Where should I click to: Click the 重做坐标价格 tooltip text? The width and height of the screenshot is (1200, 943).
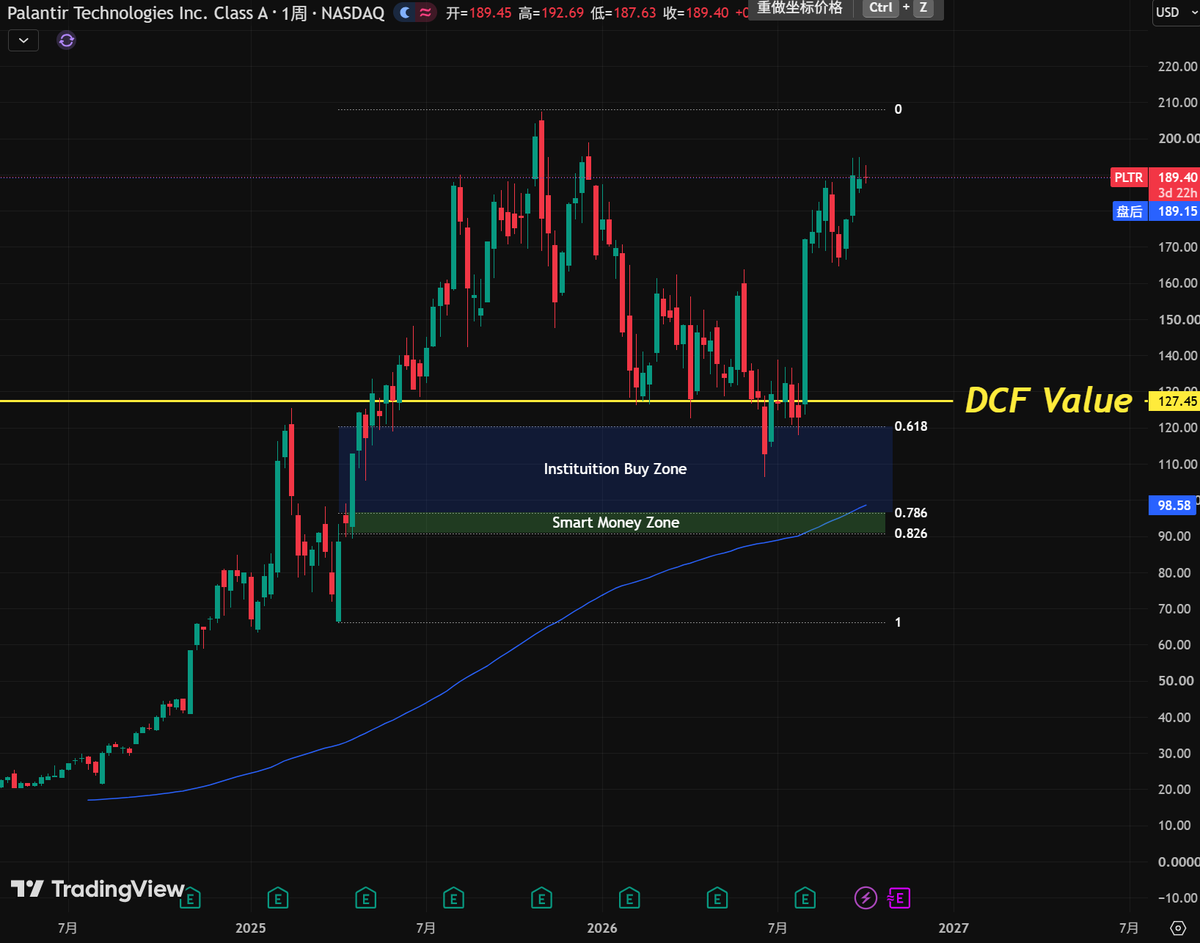pyautogui.click(x=800, y=8)
